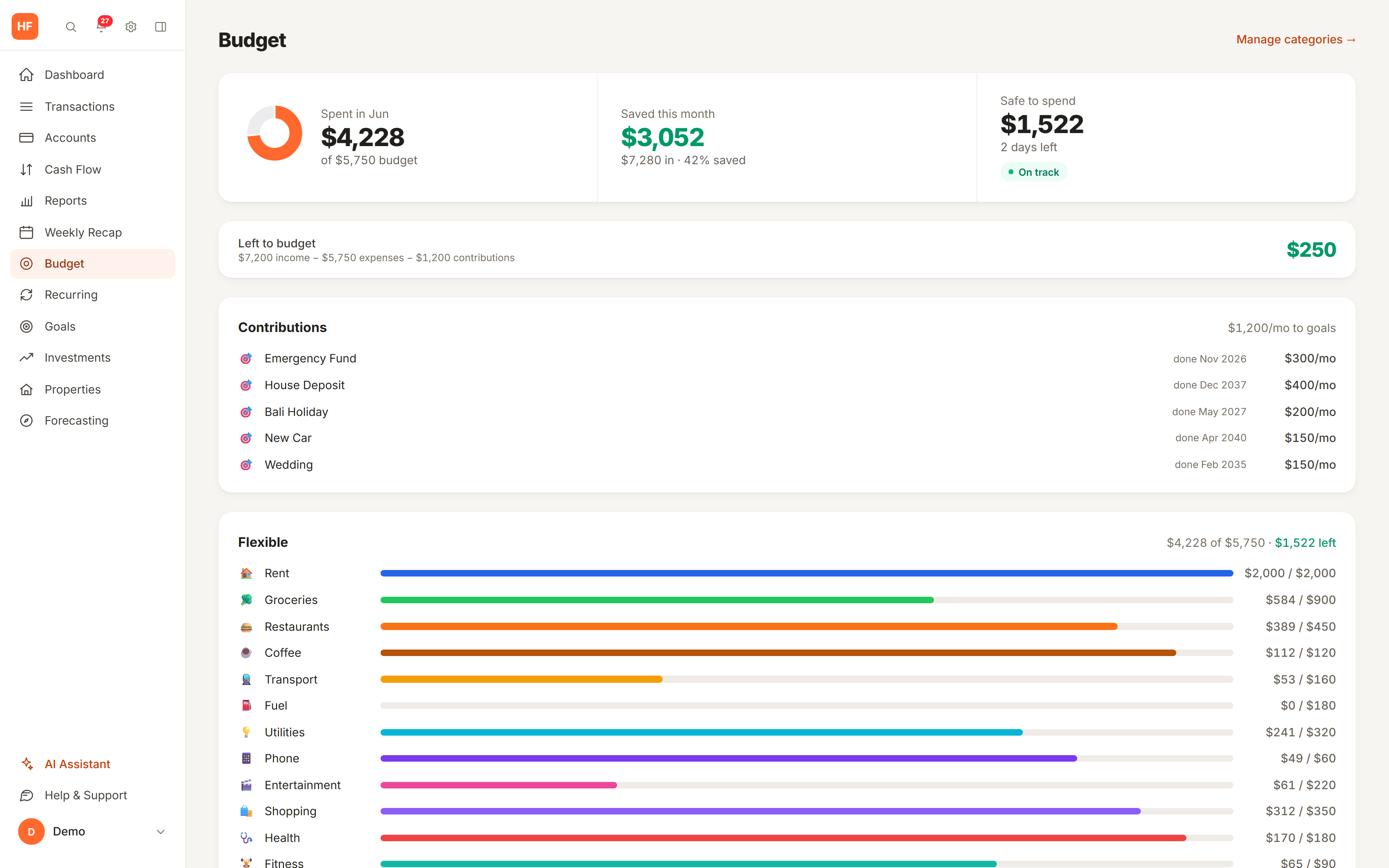Viewport: 1389px width, 868px height.
Task: Click the HF app logo
Action: point(25,26)
